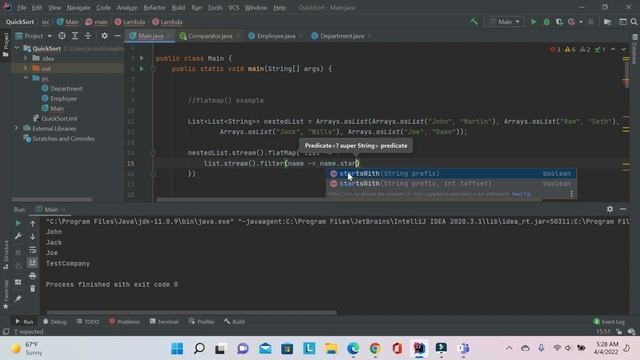Viewport: 640px width, 360px height.
Task: Click the run gutter arrow beside class Main
Action: click(142, 58)
